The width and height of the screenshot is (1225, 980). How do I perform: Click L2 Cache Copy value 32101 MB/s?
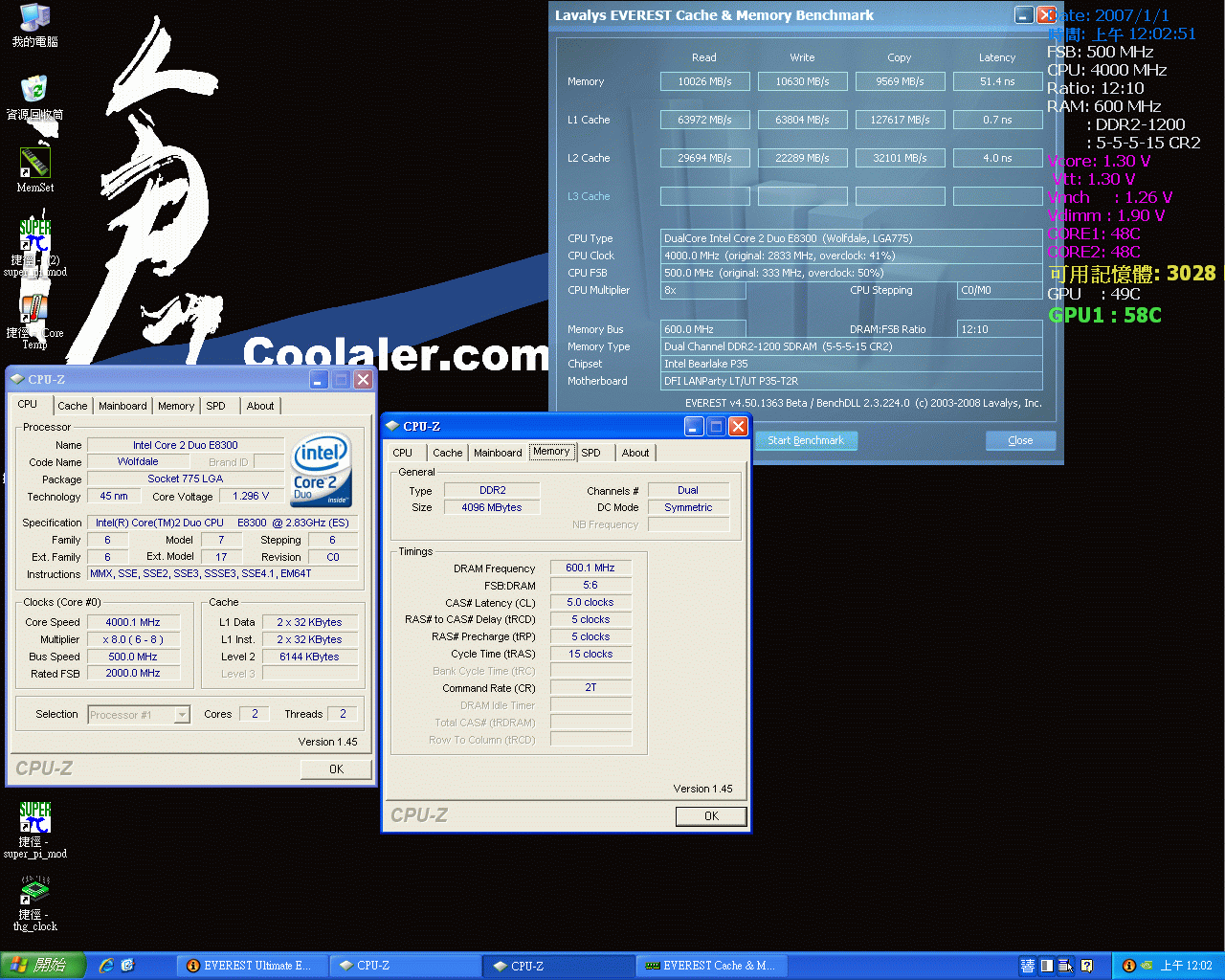click(900, 158)
